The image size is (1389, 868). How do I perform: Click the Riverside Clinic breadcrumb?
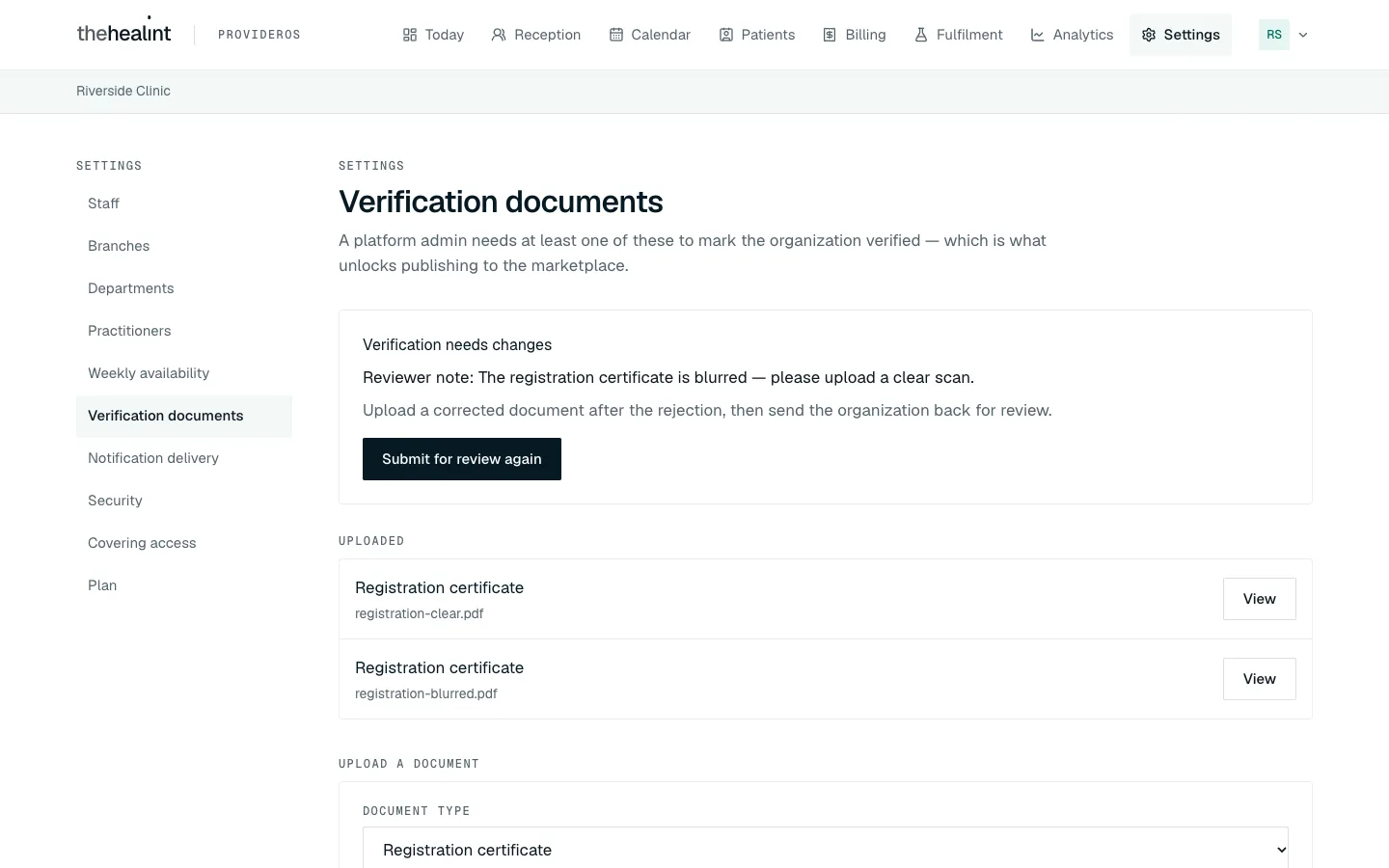coord(123,91)
